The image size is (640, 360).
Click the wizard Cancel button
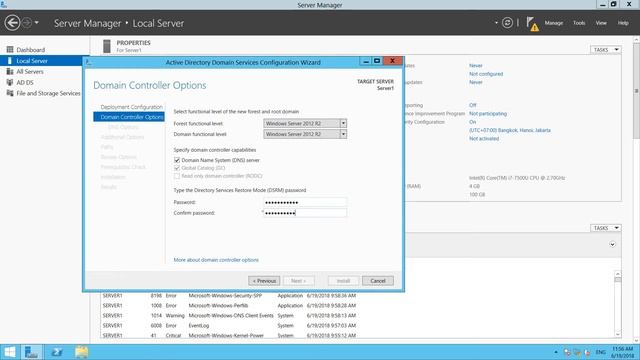378,281
